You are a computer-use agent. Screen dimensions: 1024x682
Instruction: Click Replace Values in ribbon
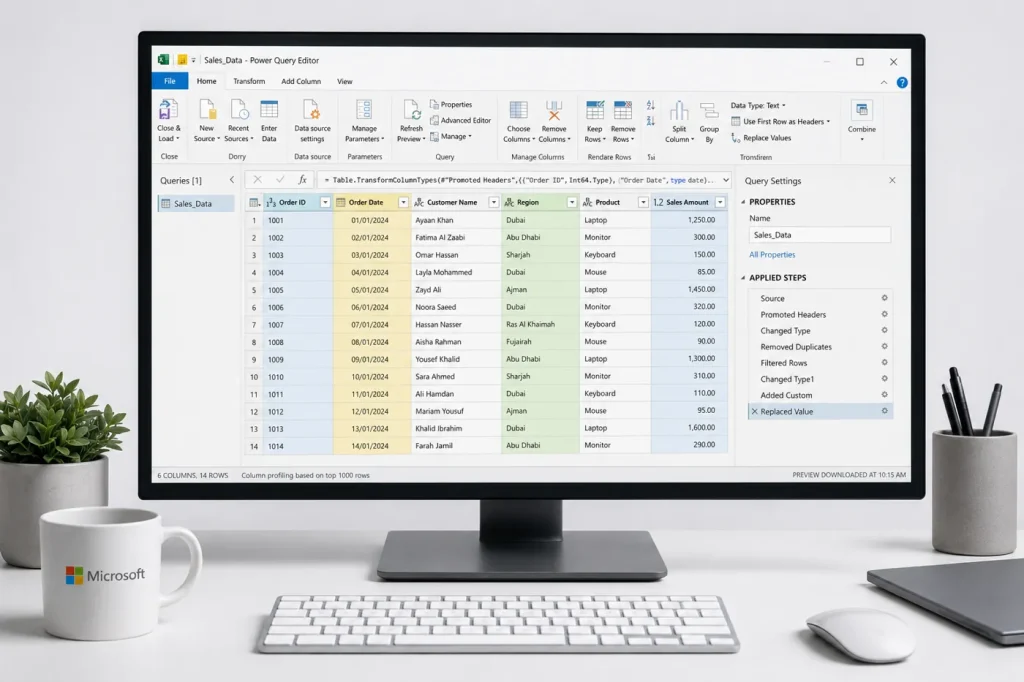coord(761,138)
